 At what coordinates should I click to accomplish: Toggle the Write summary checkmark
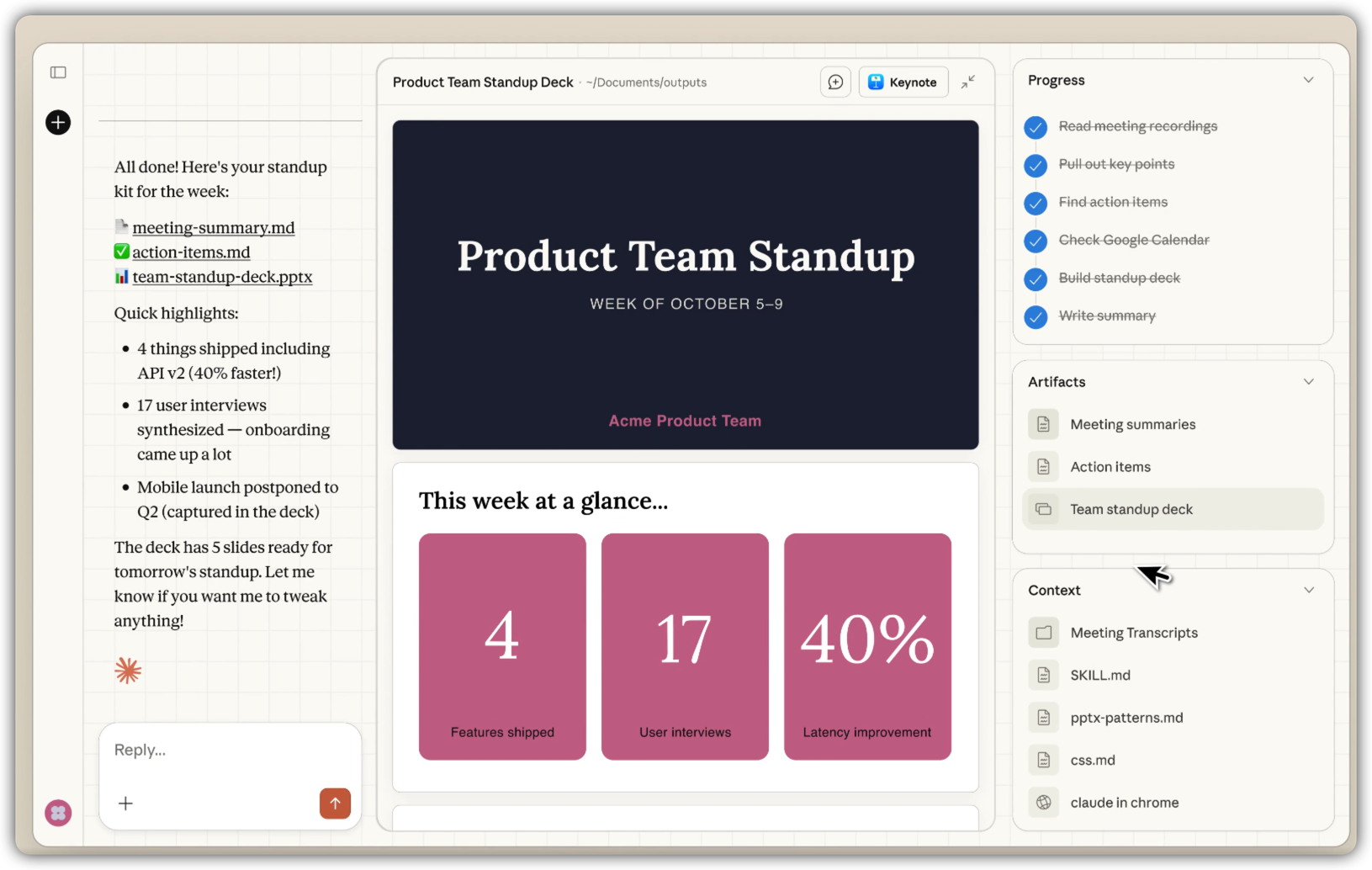click(x=1036, y=316)
